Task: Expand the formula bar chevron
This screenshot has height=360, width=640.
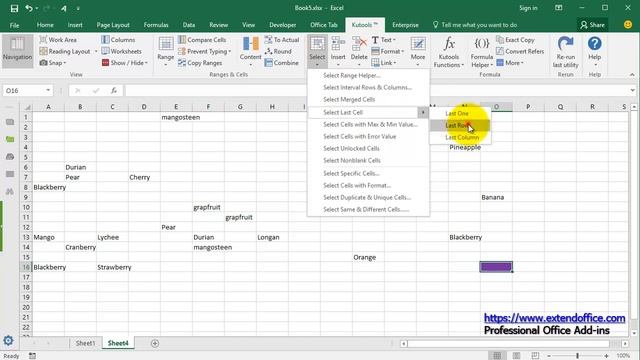Action: 632,91
